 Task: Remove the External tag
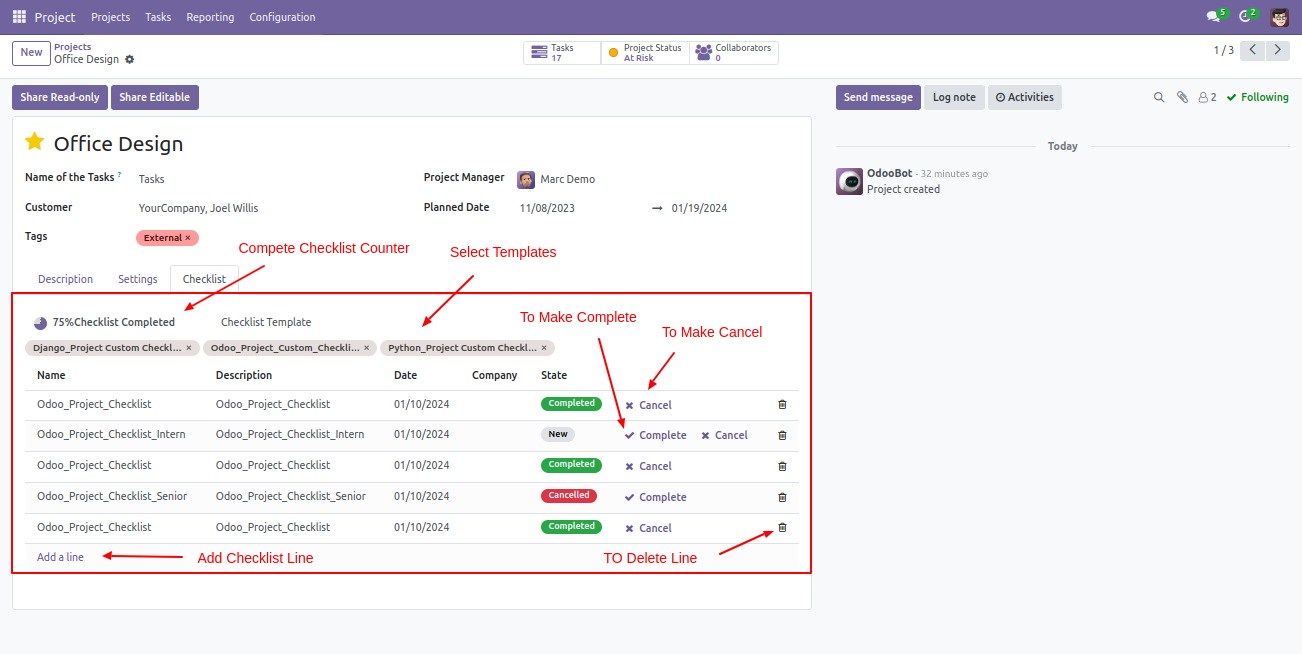point(188,238)
